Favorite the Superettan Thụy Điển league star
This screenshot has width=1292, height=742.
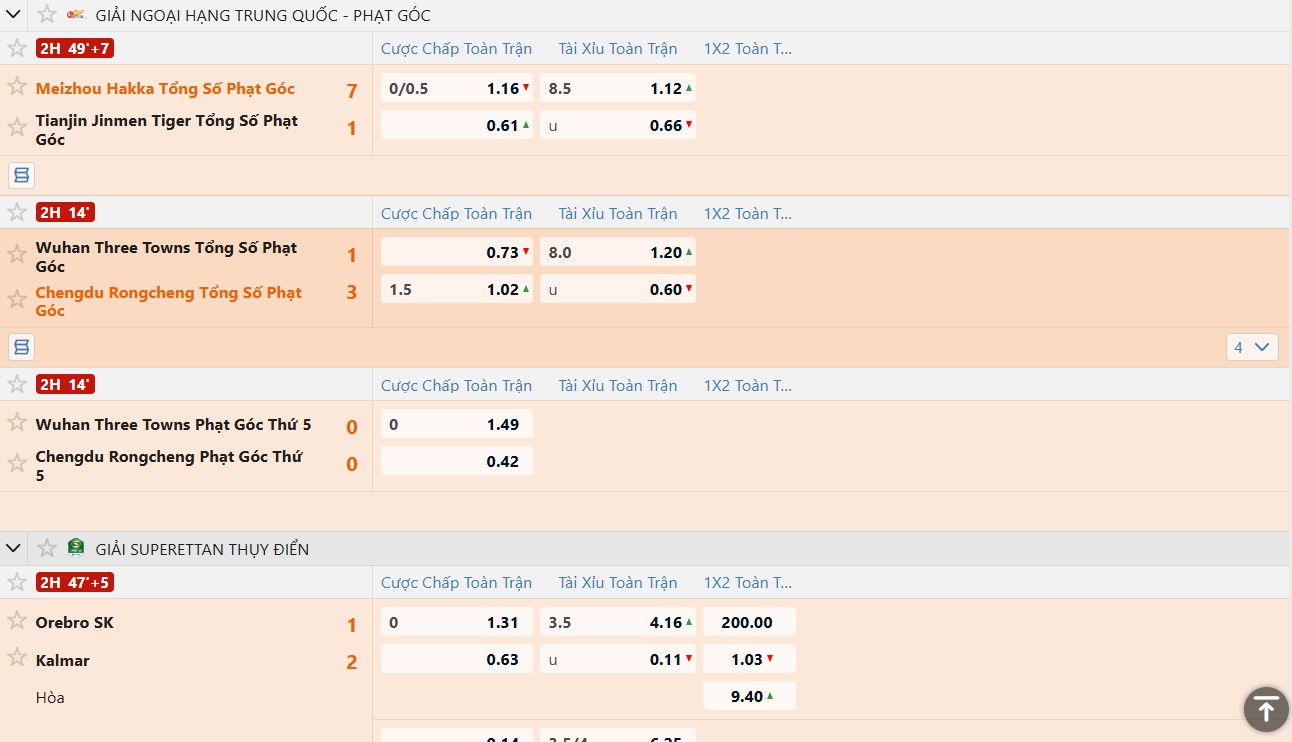47,548
